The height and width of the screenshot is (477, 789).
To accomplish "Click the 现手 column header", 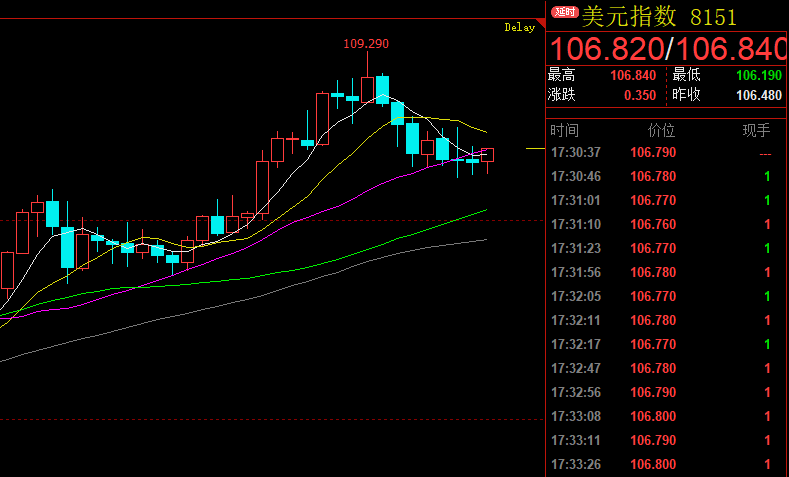I will pyautogui.click(x=755, y=130).
